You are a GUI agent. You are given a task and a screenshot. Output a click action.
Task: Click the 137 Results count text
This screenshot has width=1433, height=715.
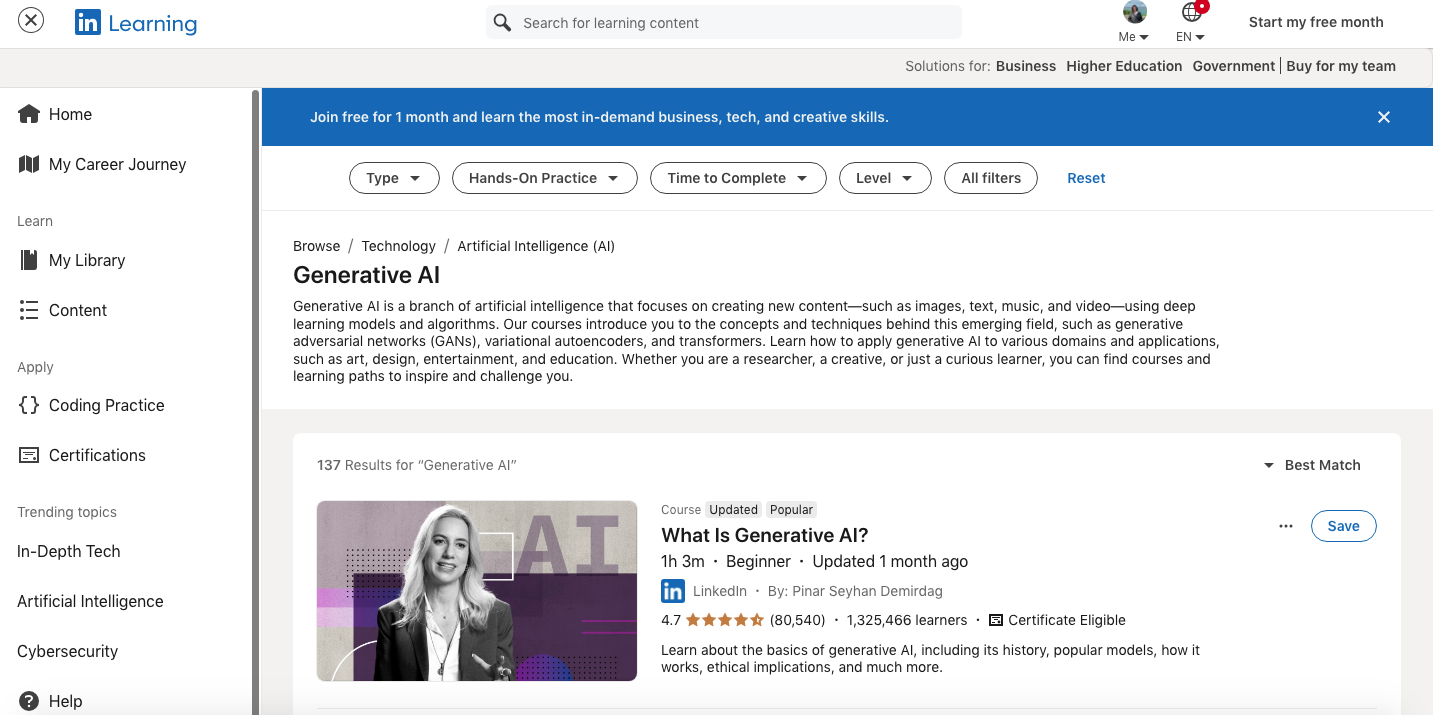[416, 465]
